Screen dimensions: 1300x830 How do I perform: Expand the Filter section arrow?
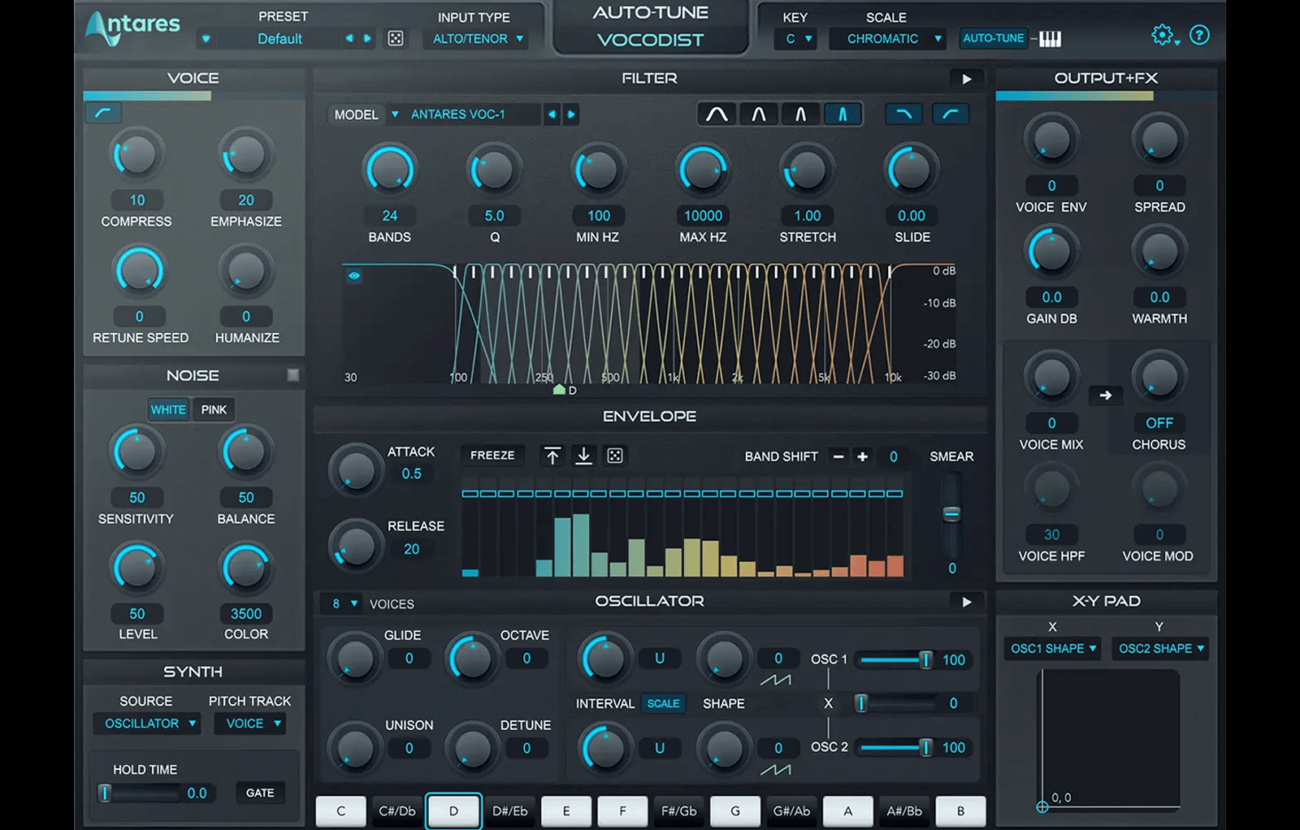(x=966, y=79)
